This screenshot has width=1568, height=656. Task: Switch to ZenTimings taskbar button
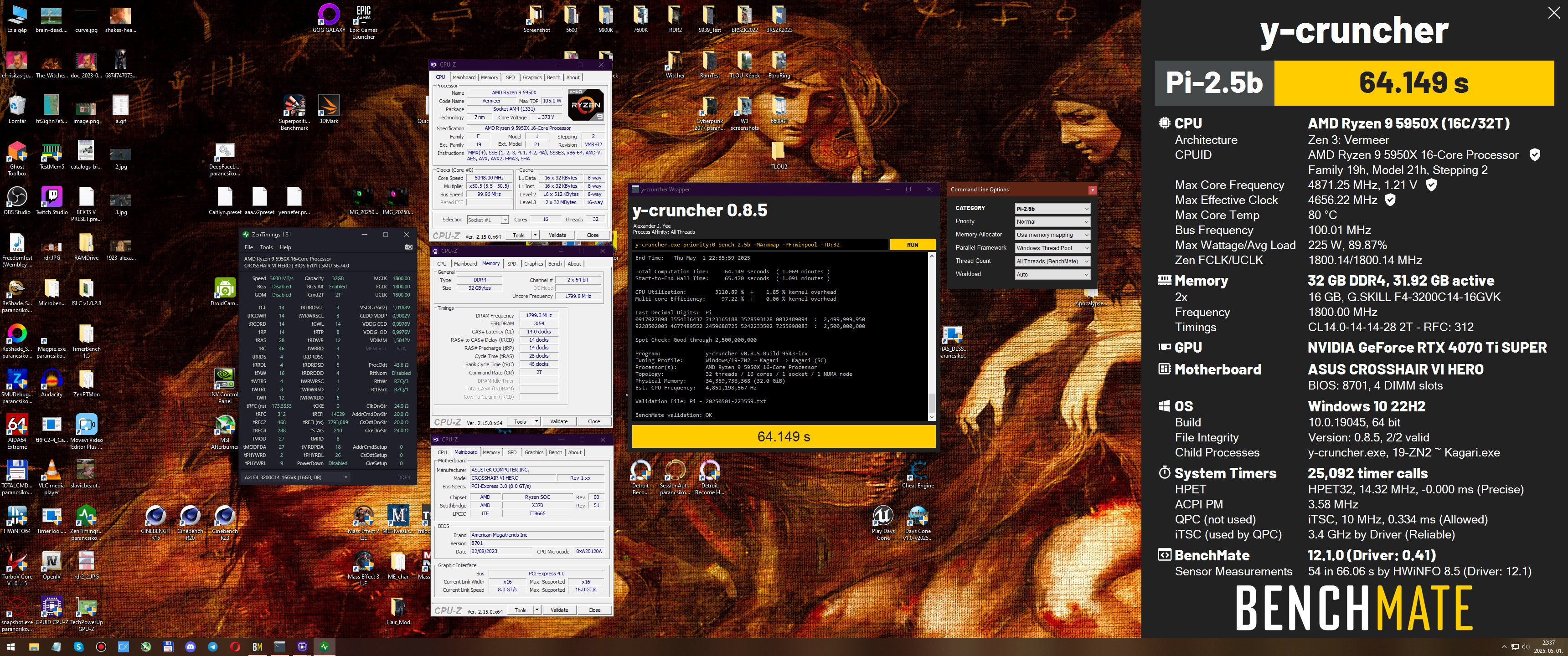coord(325,647)
